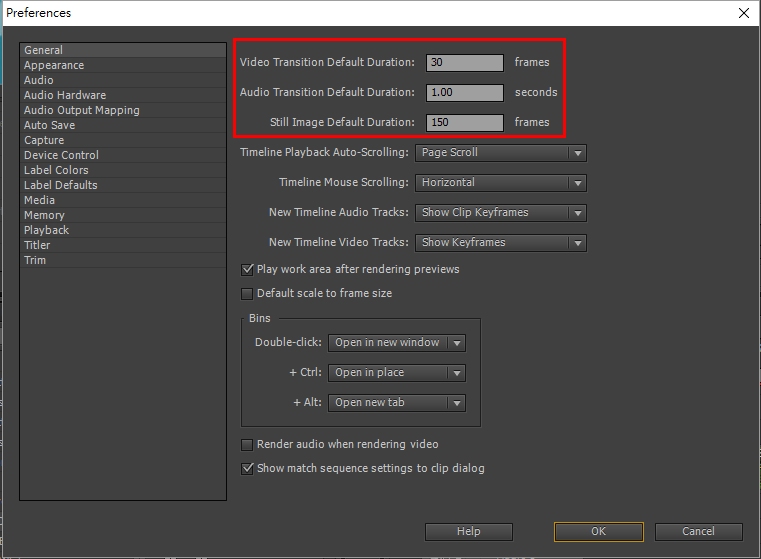The height and width of the screenshot is (559, 761).
Task: Select the Trim category
Action: tap(123, 261)
